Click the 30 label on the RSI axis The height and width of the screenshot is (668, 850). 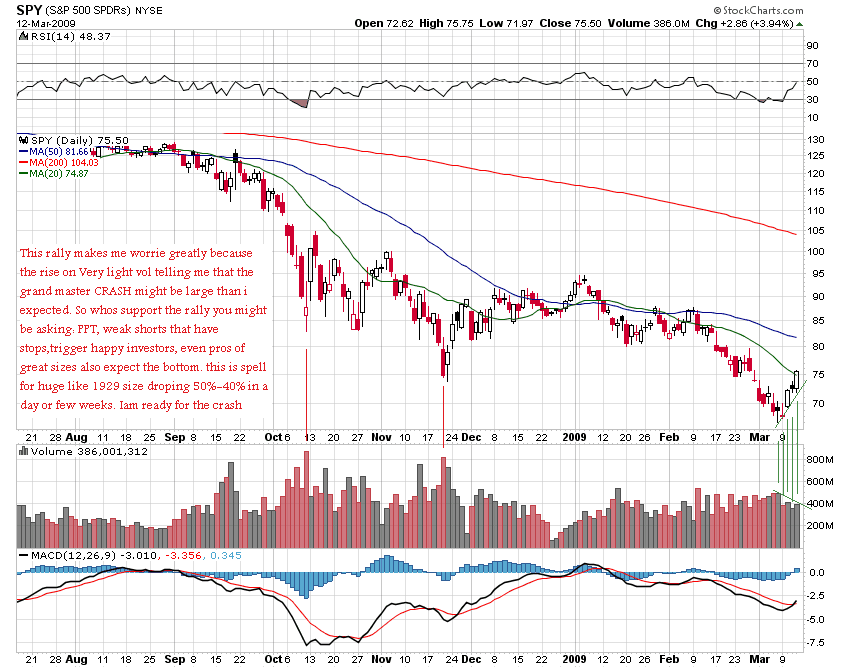tap(813, 100)
